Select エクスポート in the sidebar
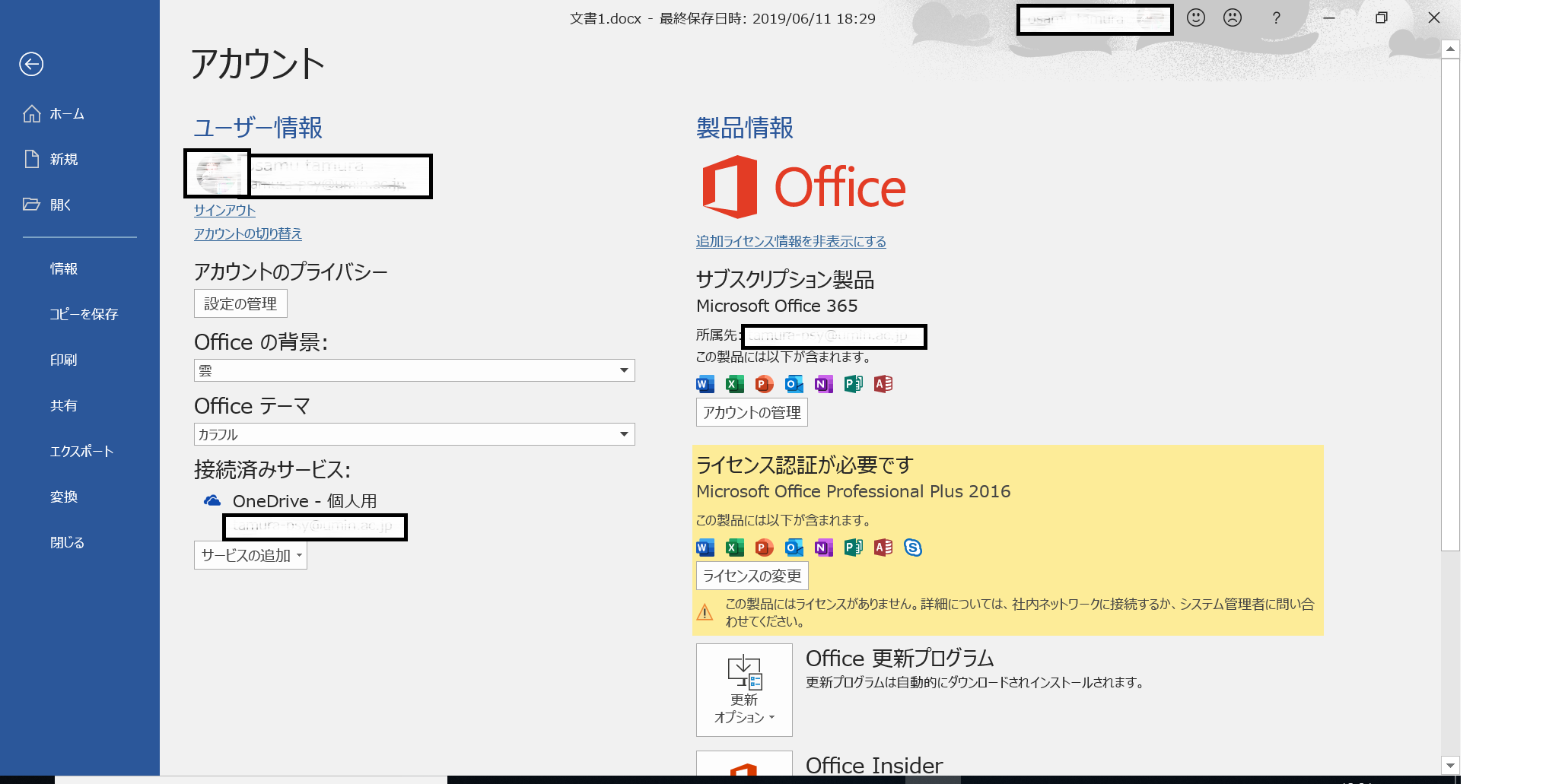Image resolution: width=1546 pixels, height=784 pixels. [80, 452]
